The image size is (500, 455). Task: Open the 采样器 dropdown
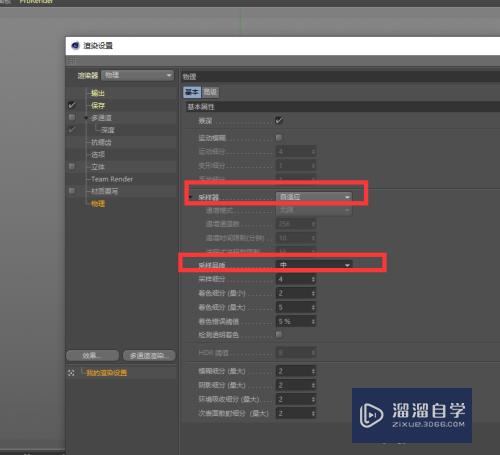coord(314,197)
